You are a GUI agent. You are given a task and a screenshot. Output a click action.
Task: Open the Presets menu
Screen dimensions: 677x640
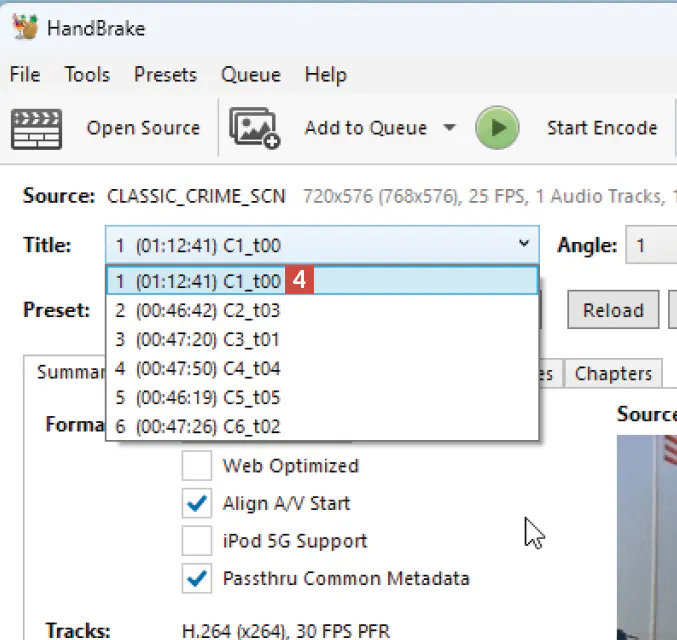click(x=165, y=75)
